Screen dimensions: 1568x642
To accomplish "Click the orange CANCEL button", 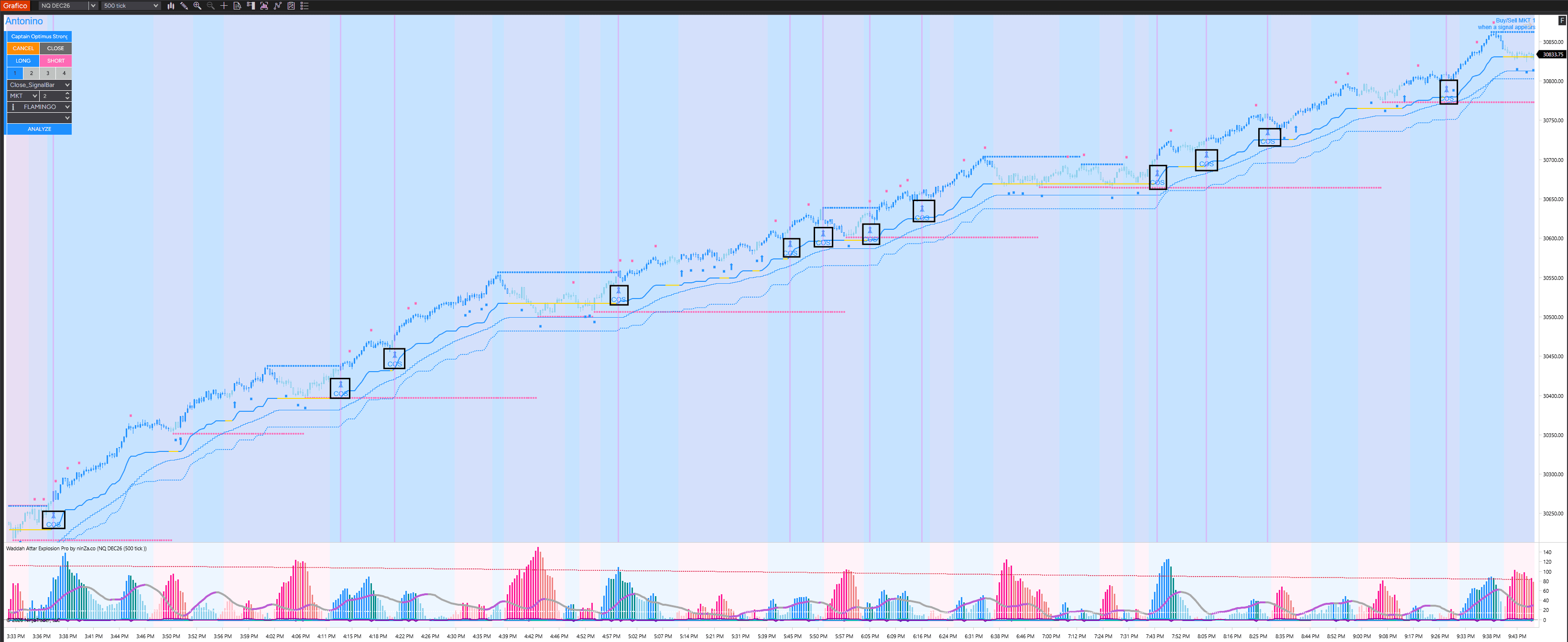I will click(x=23, y=49).
